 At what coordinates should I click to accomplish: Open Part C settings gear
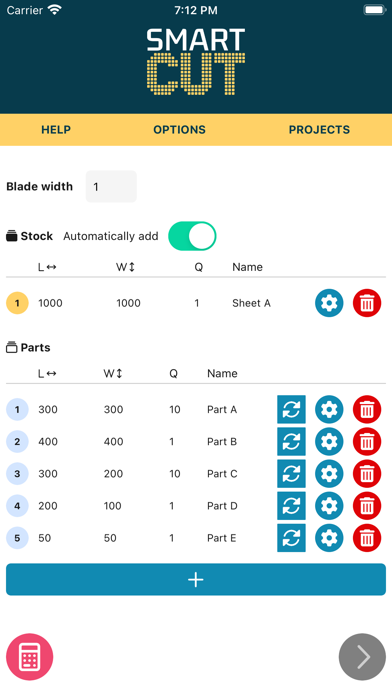pyautogui.click(x=329, y=474)
